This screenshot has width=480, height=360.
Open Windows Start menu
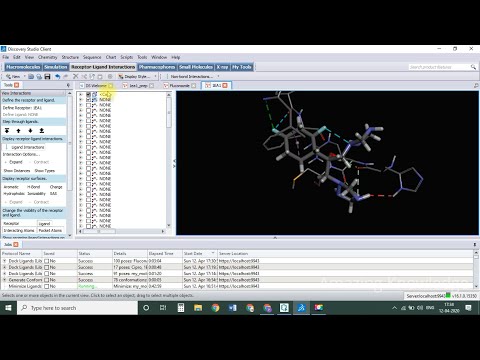(x=8, y=308)
